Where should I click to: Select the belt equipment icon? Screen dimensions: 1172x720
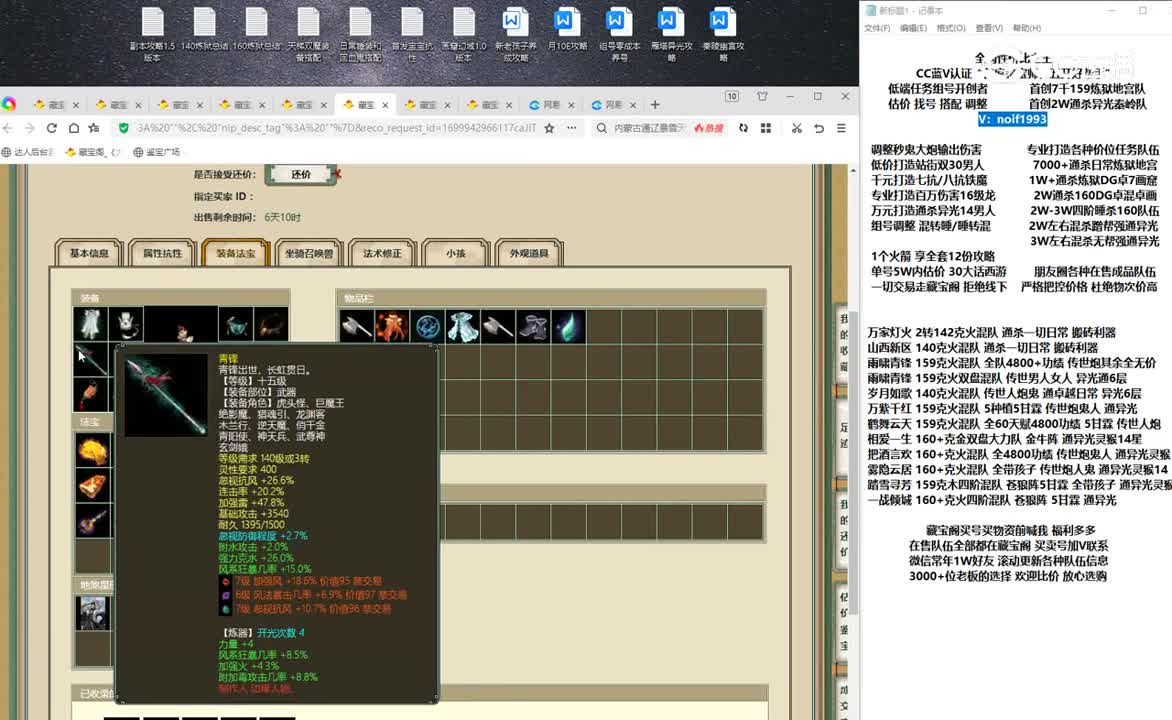271,324
